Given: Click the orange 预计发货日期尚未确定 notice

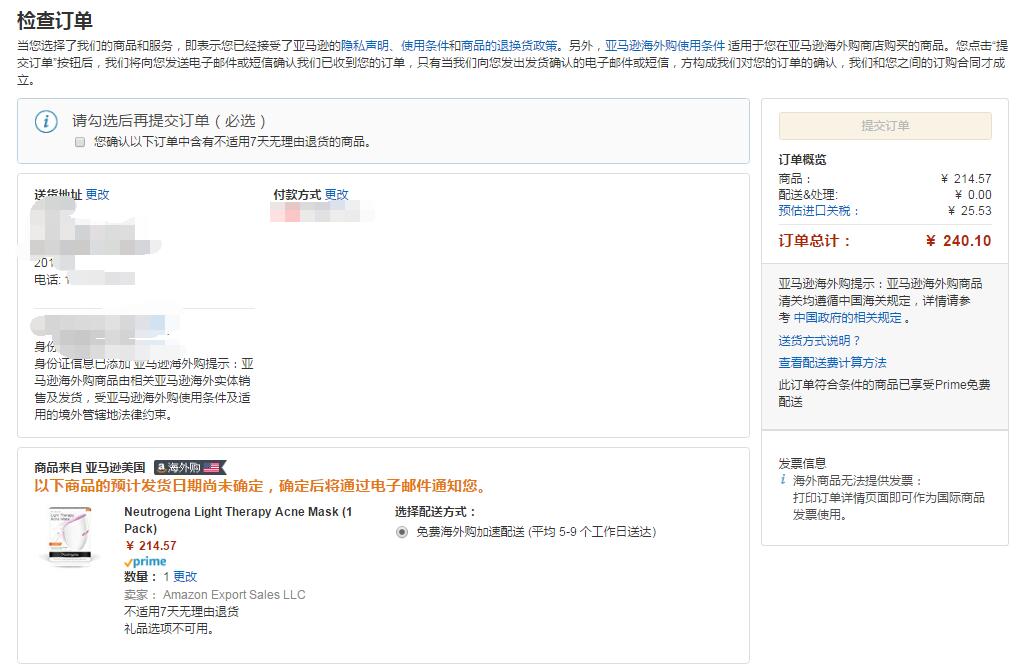Looking at the screenshot, I should point(261,486).
